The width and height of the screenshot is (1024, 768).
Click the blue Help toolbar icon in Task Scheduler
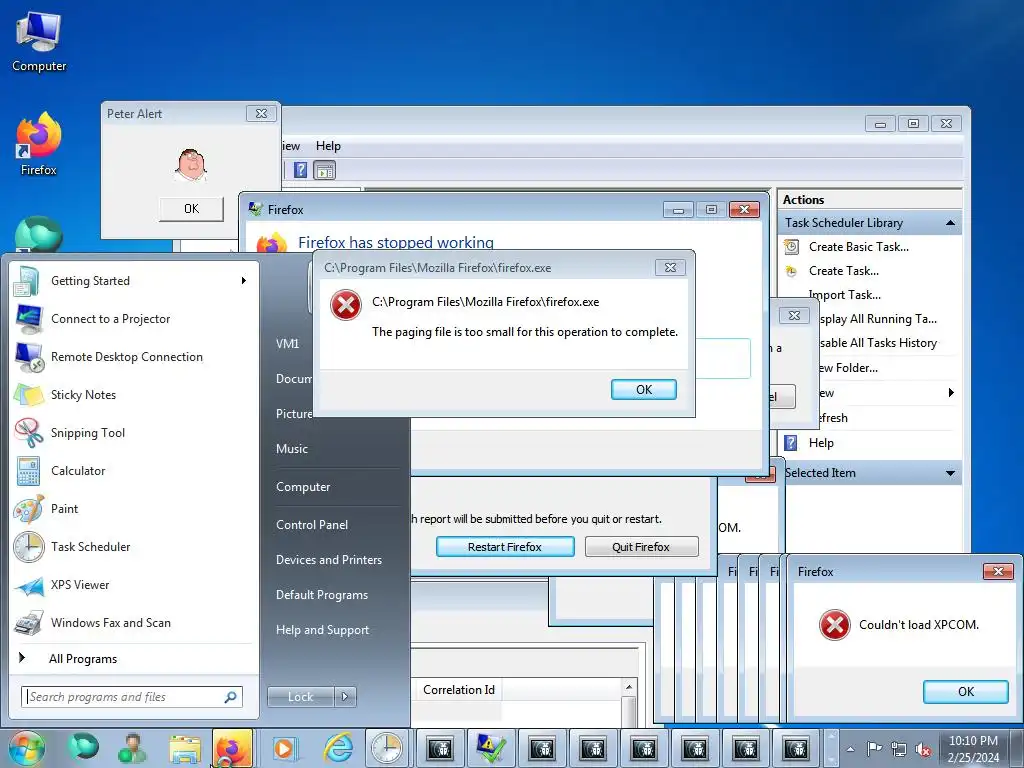pyautogui.click(x=300, y=170)
